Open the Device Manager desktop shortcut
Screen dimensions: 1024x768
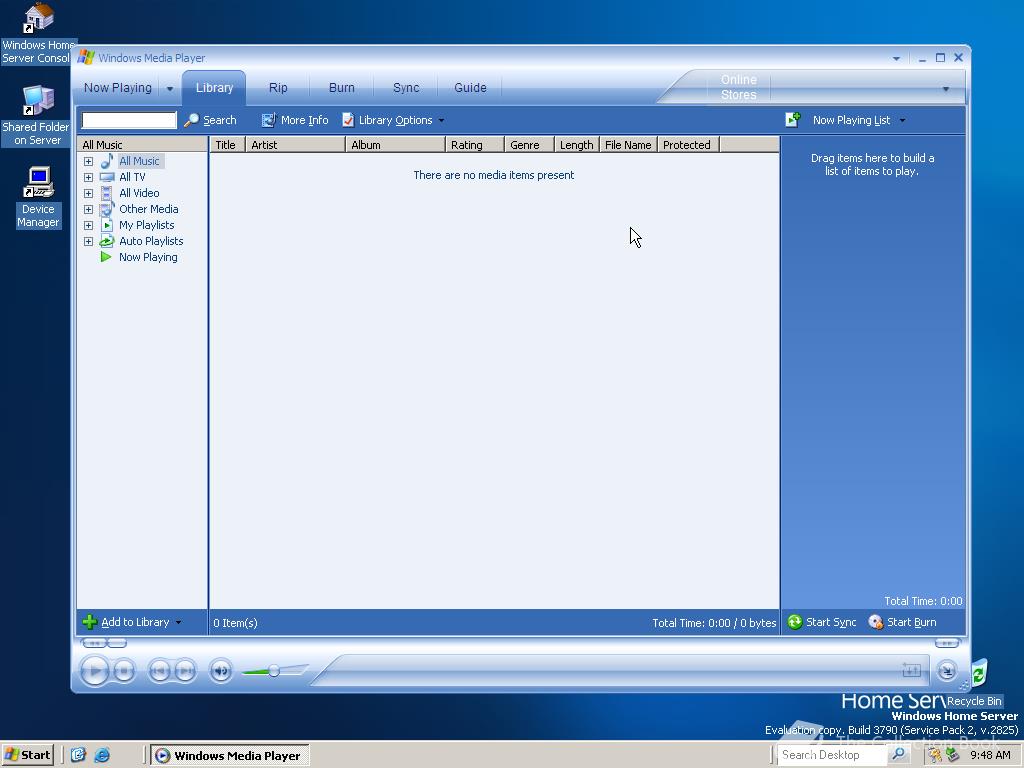(38, 197)
